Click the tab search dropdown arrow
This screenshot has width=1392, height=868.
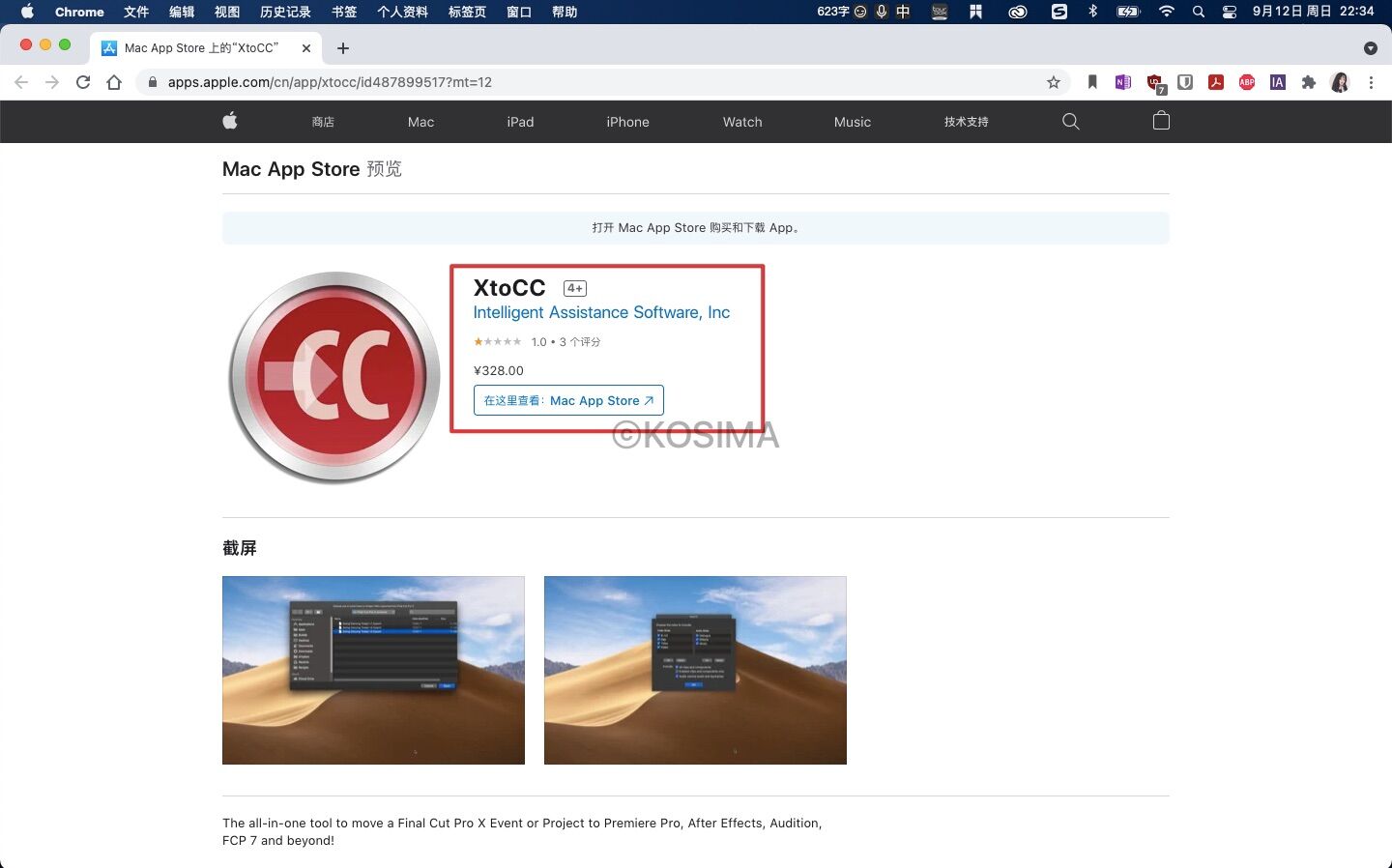pyautogui.click(x=1371, y=48)
